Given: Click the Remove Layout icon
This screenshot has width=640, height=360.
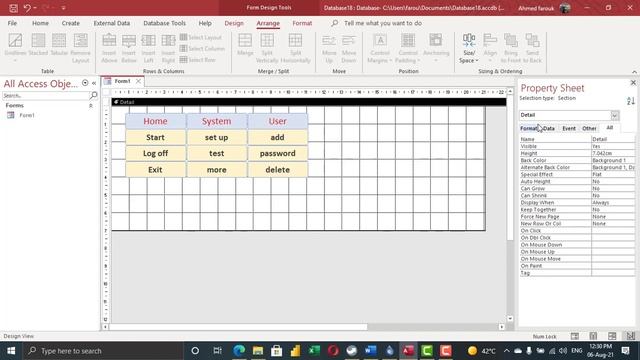Looking at the screenshot, I should click(80, 48).
